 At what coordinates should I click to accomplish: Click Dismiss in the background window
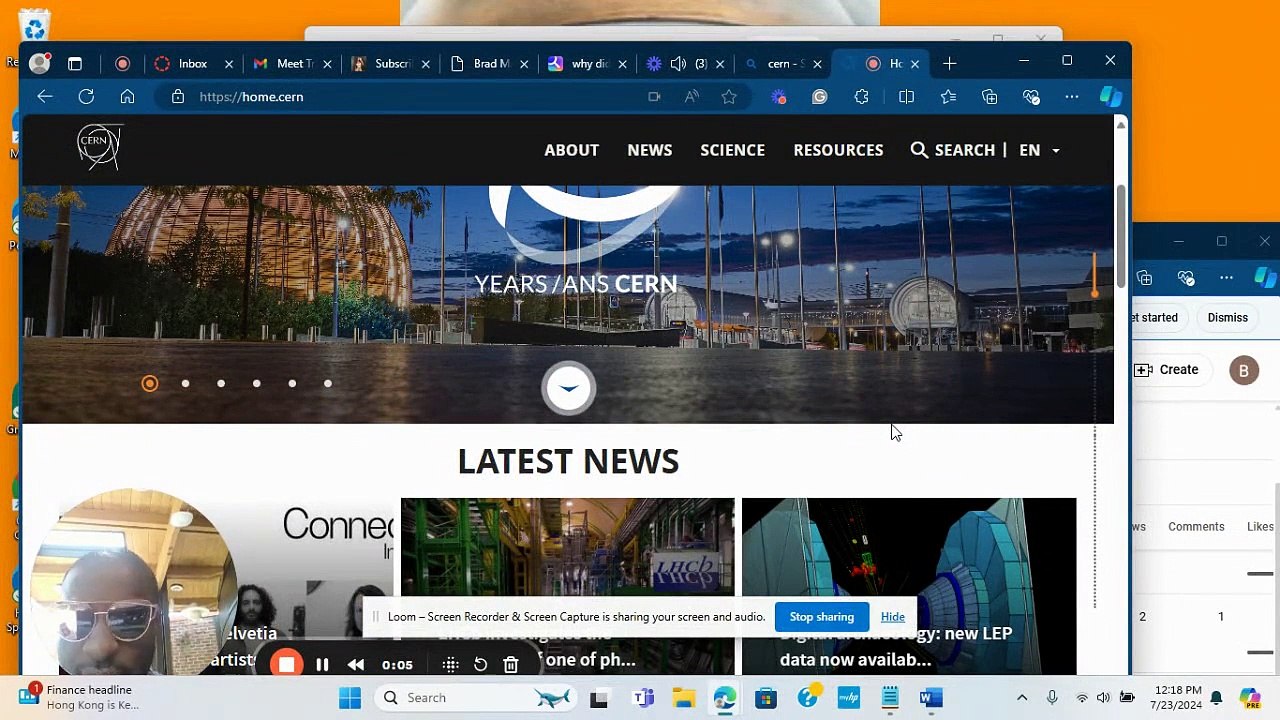pyautogui.click(x=1228, y=318)
